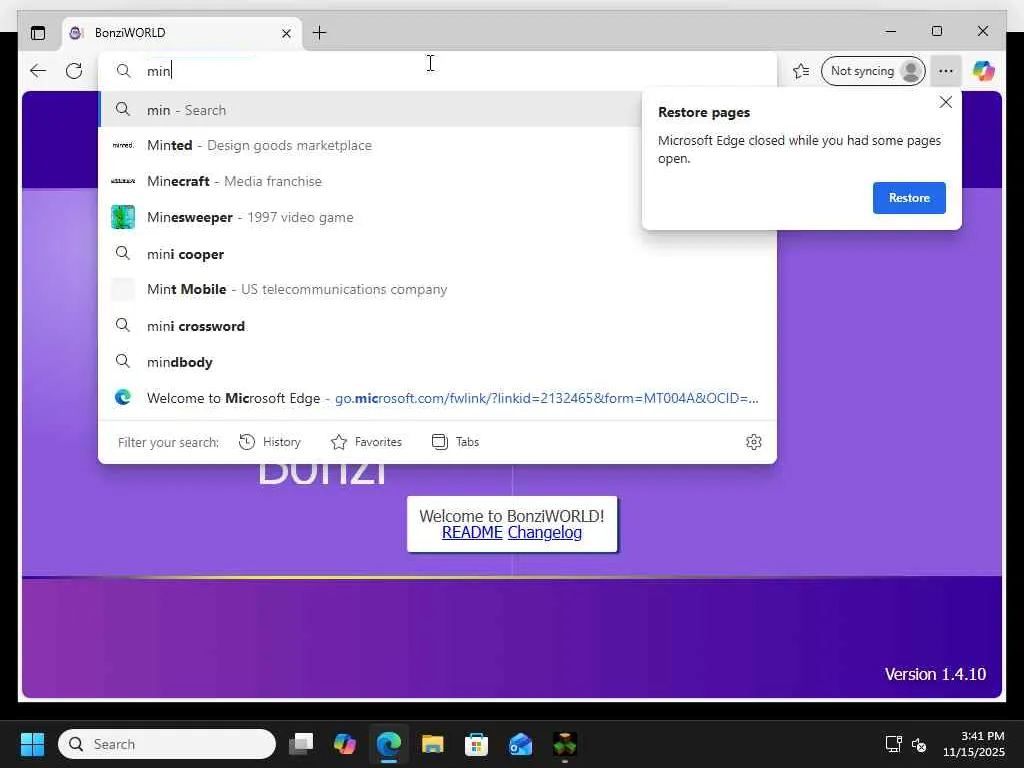Click the taskbar Search box
The width and height of the screenshot is (1024, 768).
pos(167,744)
